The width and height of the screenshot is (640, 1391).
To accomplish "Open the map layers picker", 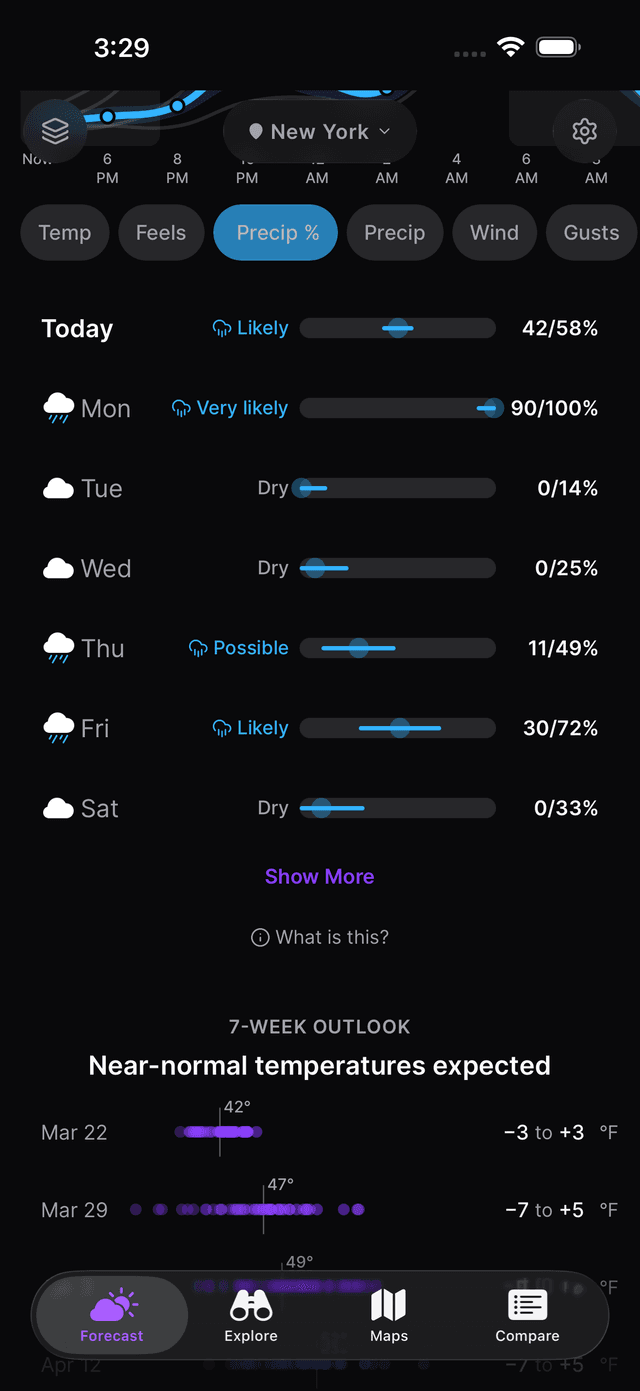I will [x=55, y=130].
